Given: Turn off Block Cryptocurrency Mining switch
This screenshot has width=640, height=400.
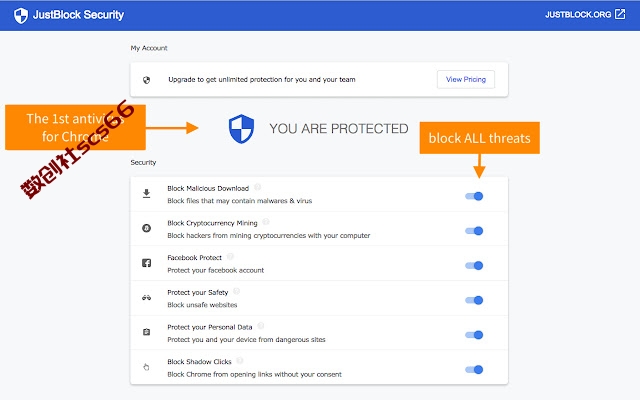Looking at the screenshot, I should coord(474,231).
